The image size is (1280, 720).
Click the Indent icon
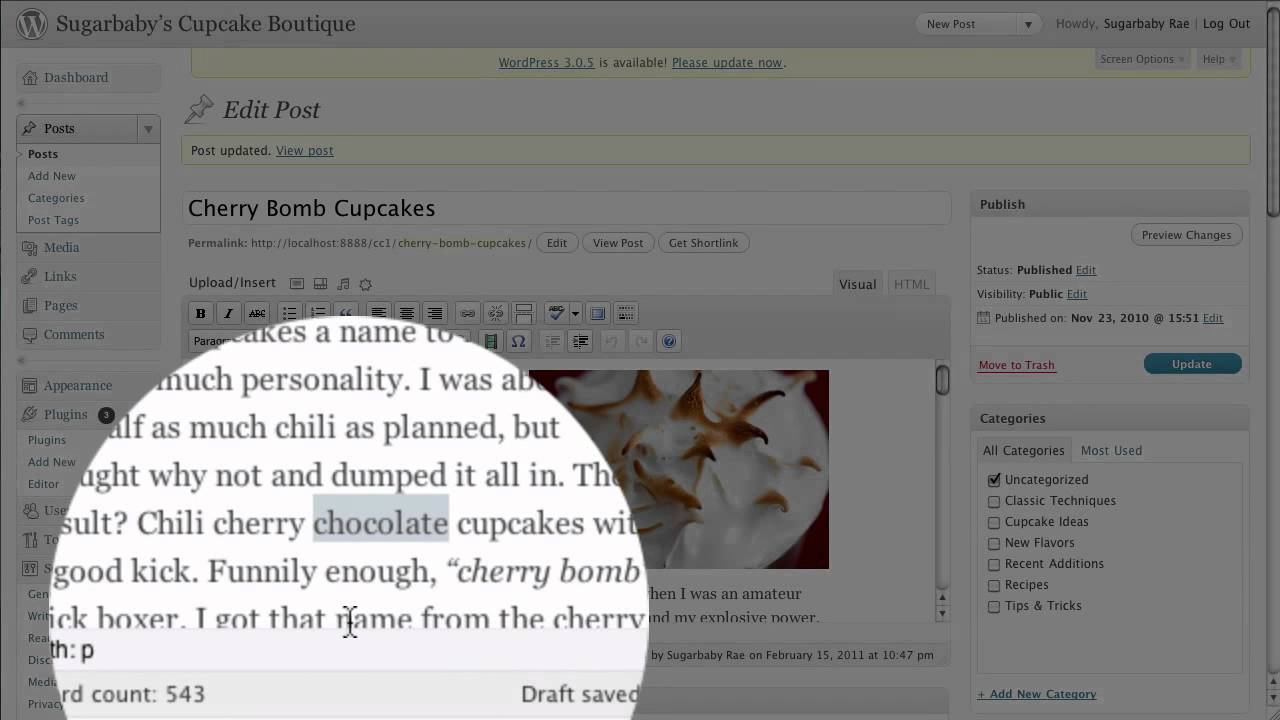coord(580,341)
